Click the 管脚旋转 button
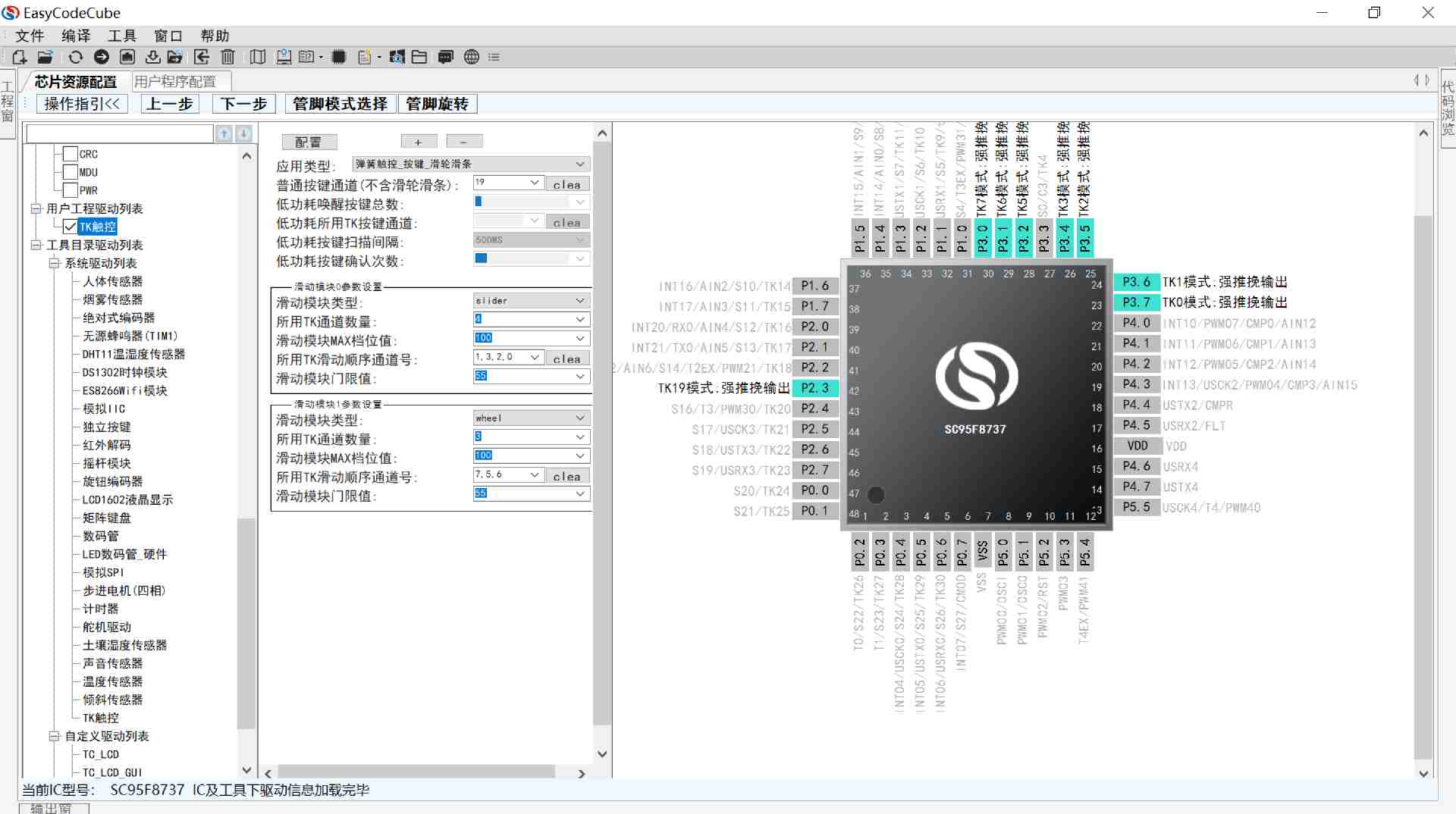 [438, 104]
